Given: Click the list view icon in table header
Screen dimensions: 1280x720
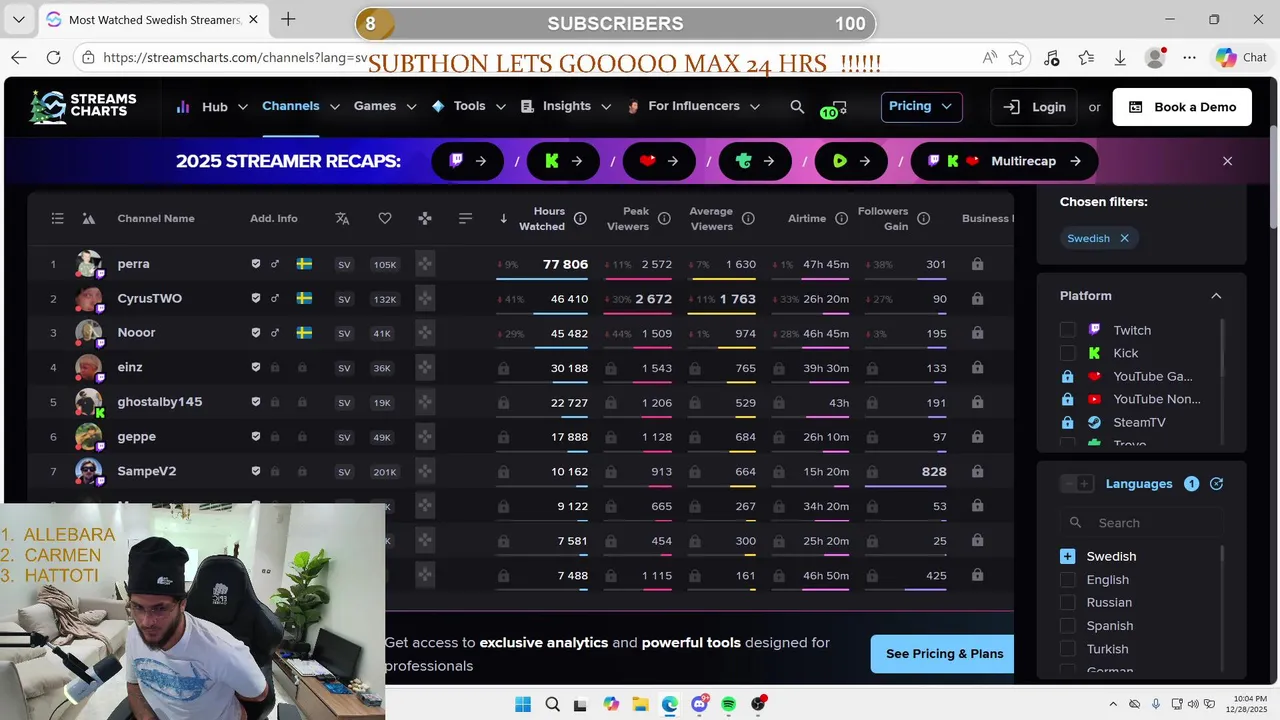Looking at the screenshot, I should 57,218.
